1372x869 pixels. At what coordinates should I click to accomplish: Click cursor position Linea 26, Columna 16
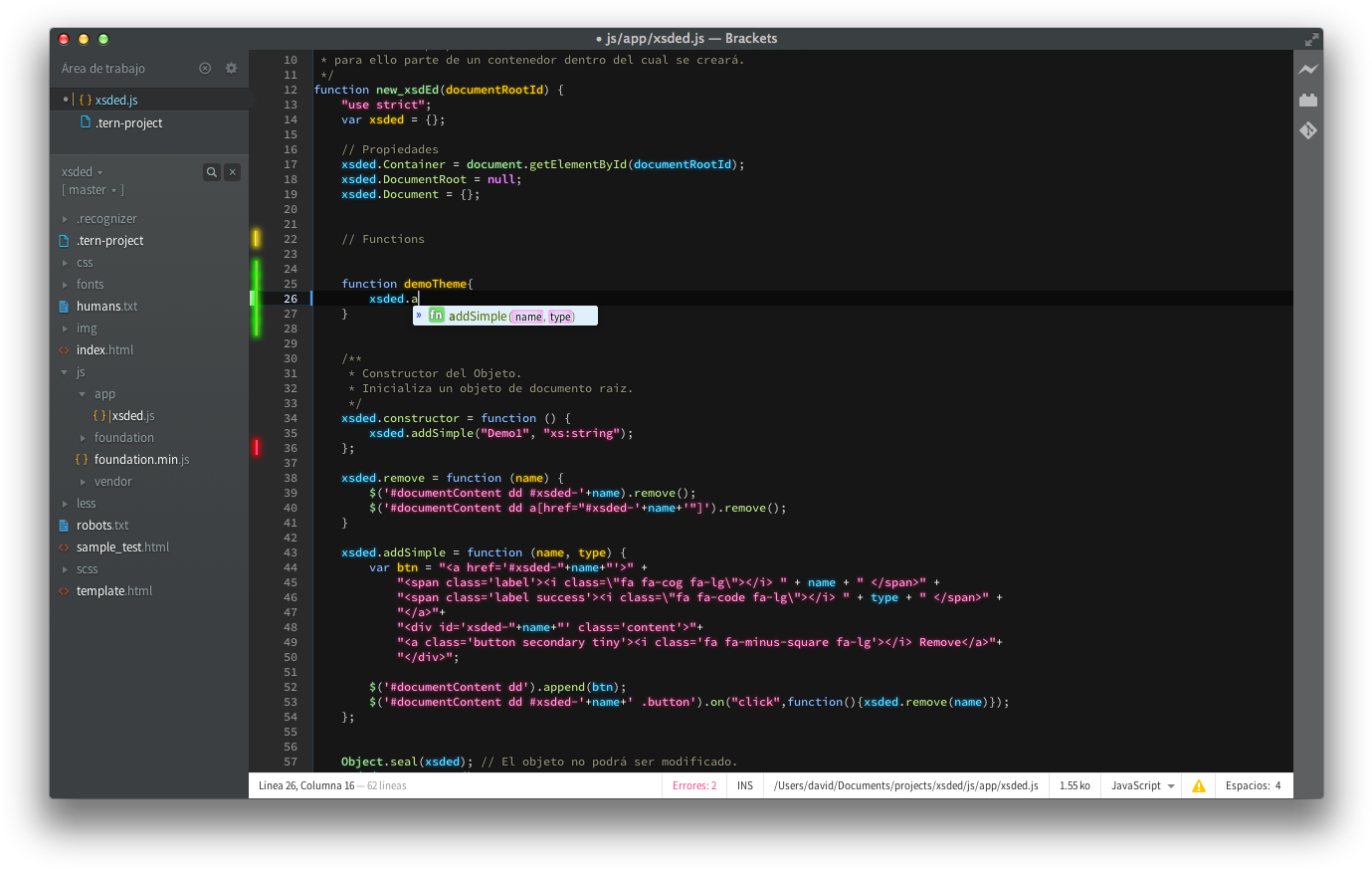coord(306,785)
